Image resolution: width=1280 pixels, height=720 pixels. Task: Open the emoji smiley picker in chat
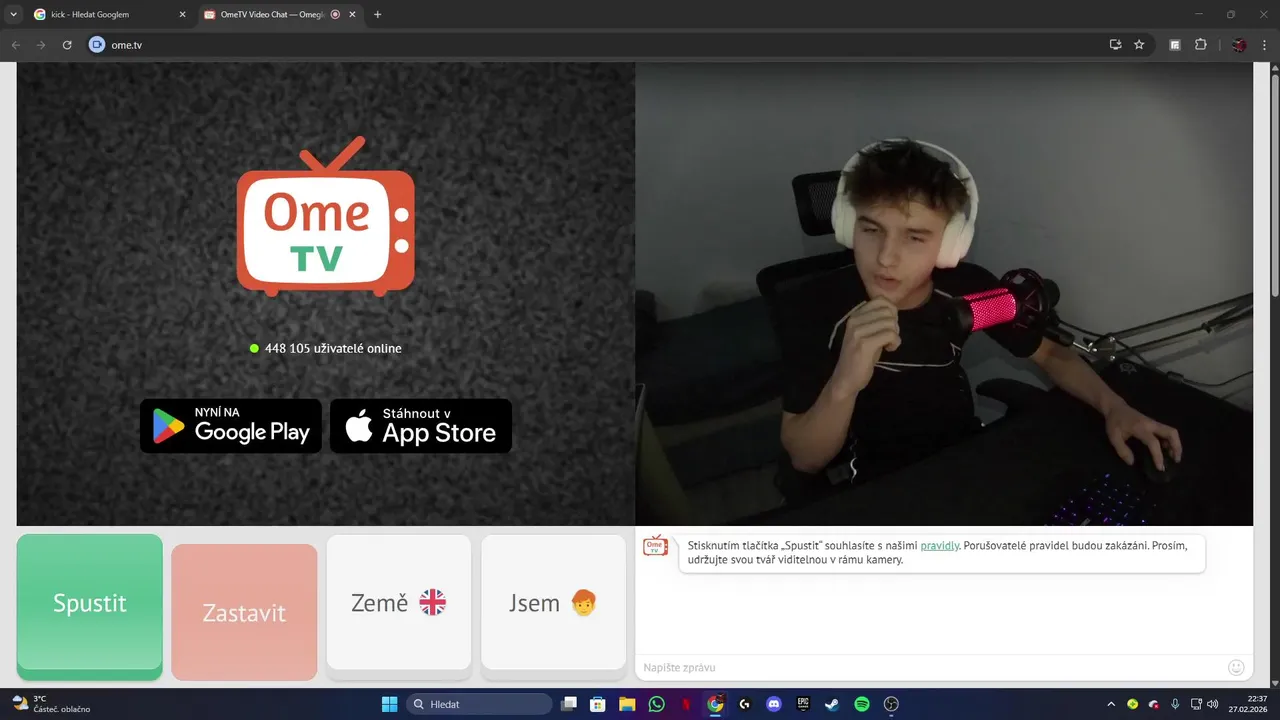pos(1236,667)
